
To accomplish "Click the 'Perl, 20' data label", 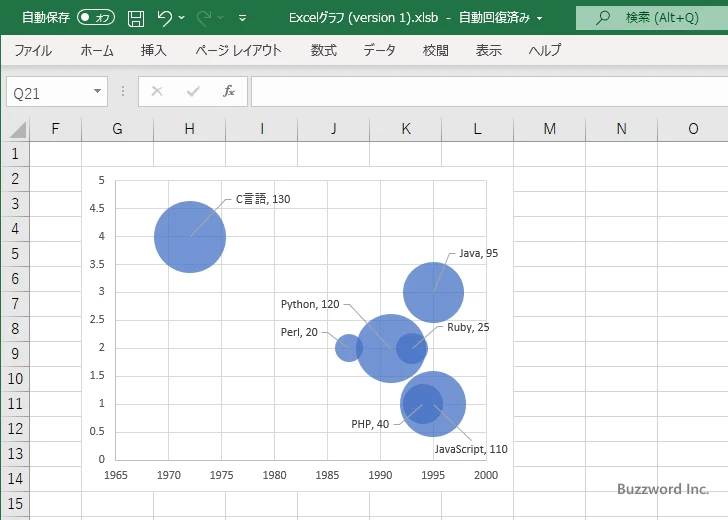I will (299, 332).
